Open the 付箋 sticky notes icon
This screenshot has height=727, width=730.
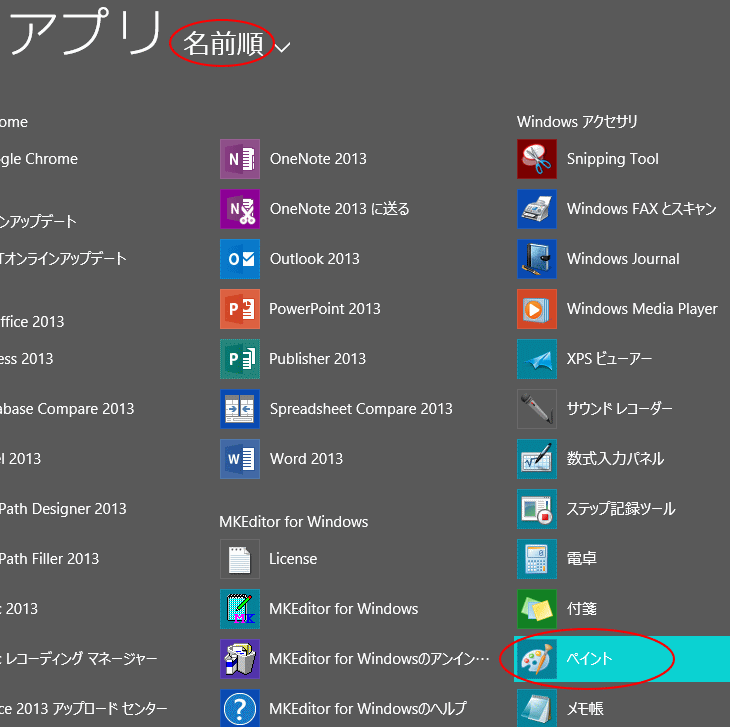[537, 609]
